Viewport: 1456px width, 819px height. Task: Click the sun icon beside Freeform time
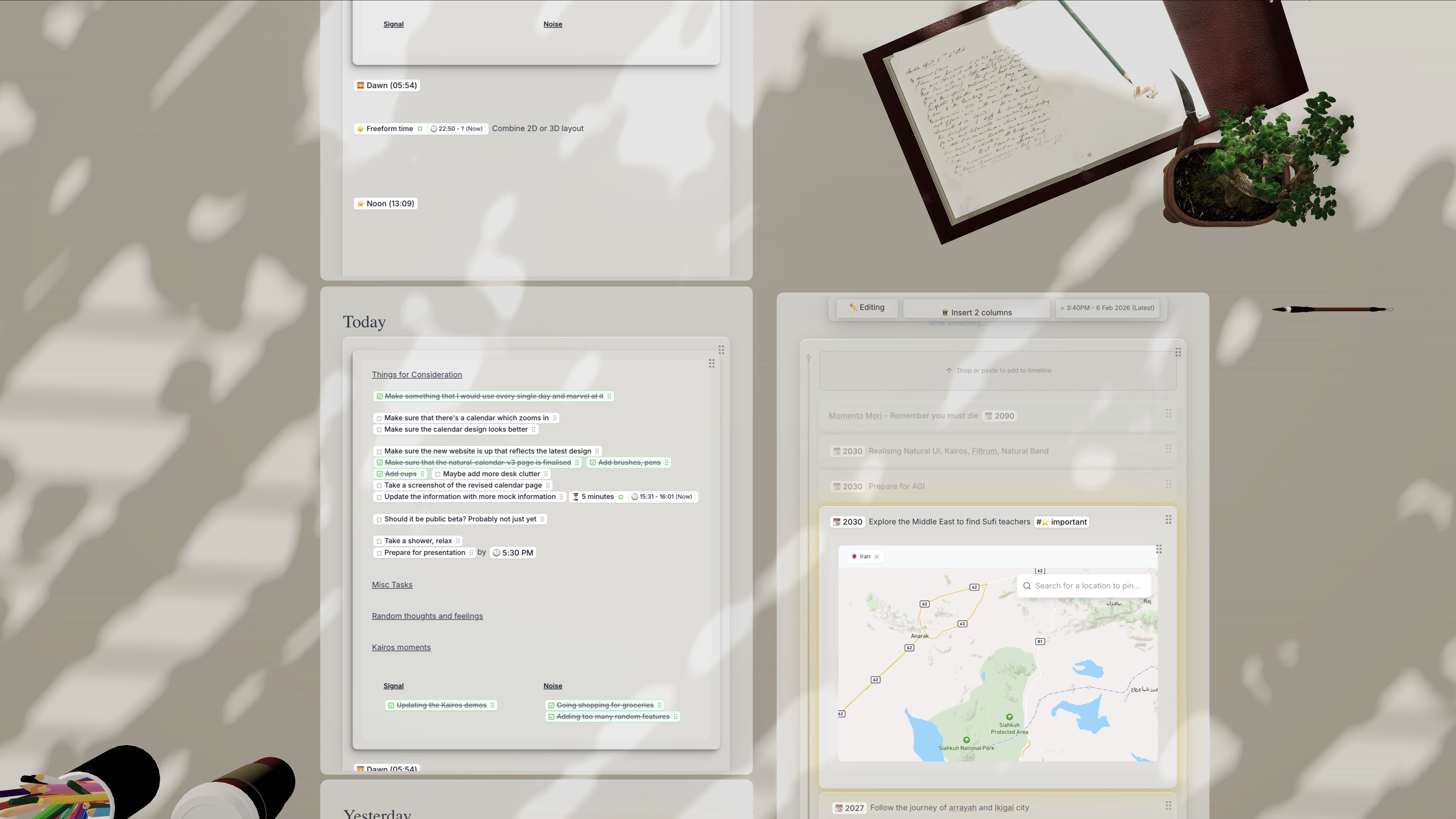(361, 128)
